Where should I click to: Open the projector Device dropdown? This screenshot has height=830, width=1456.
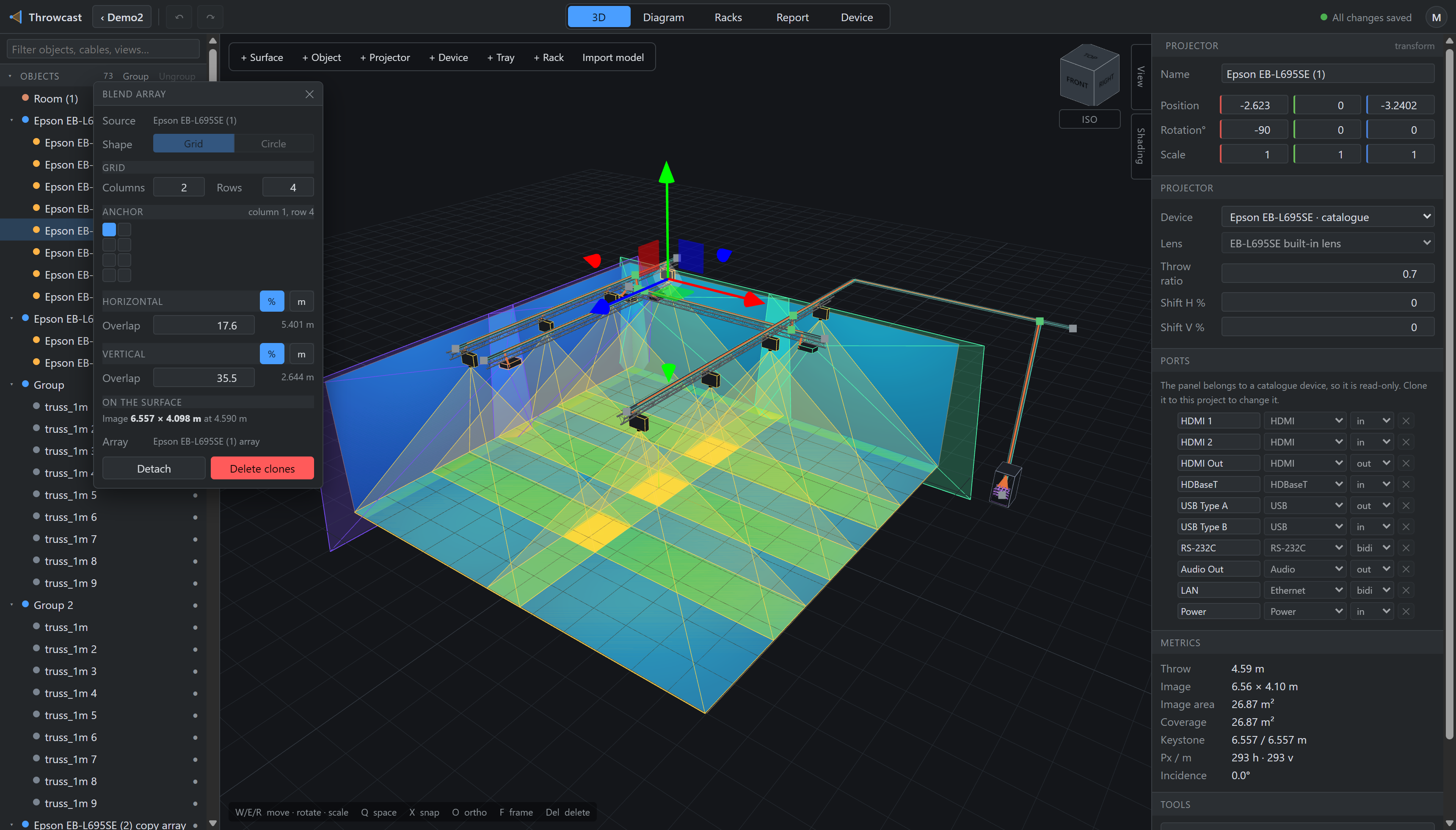coord(1328,217)
